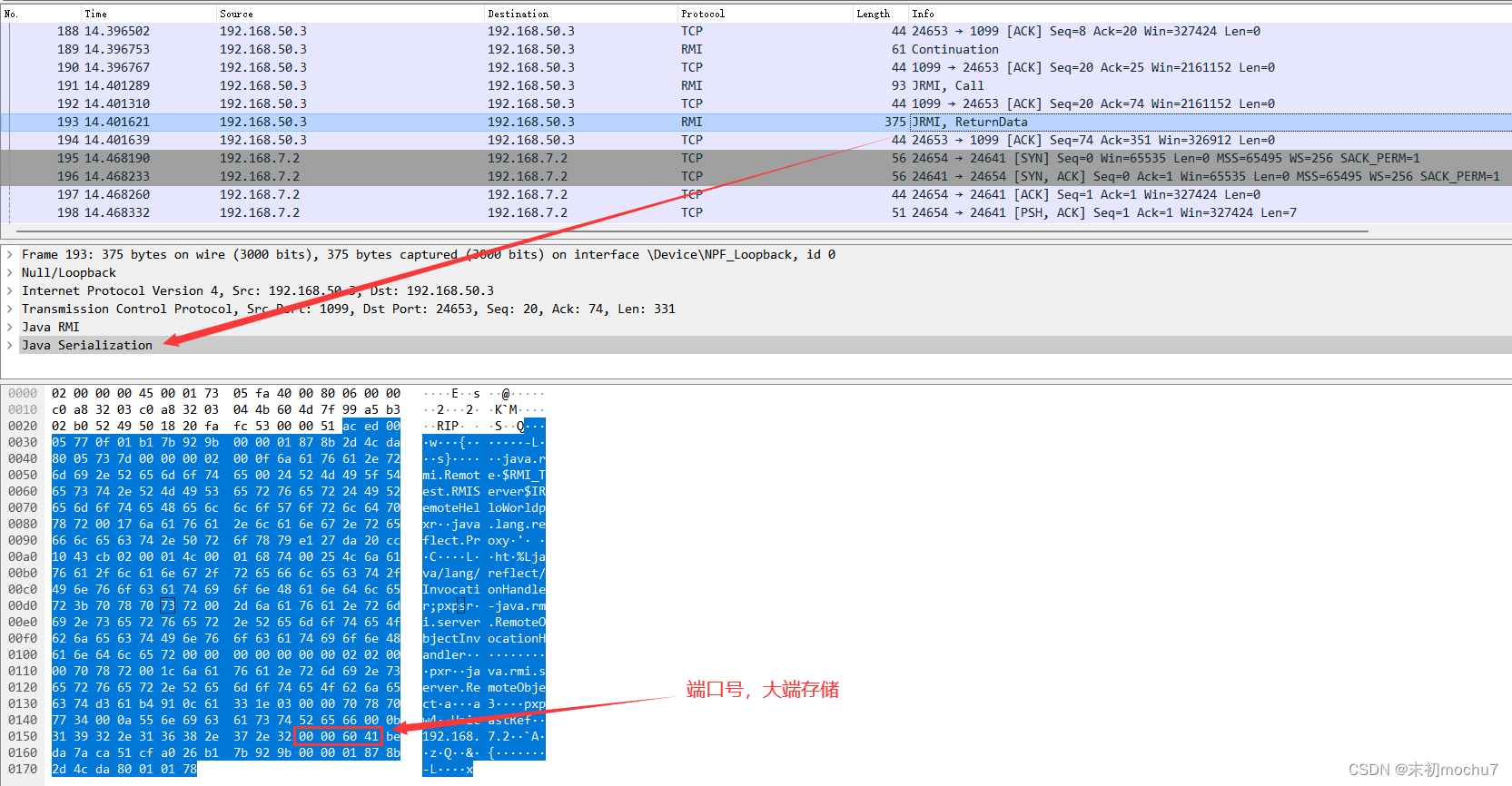Screen dimensions: 1512x786
Task: Expand the Transmission Control Protocol row
Action: coord(10,309)
